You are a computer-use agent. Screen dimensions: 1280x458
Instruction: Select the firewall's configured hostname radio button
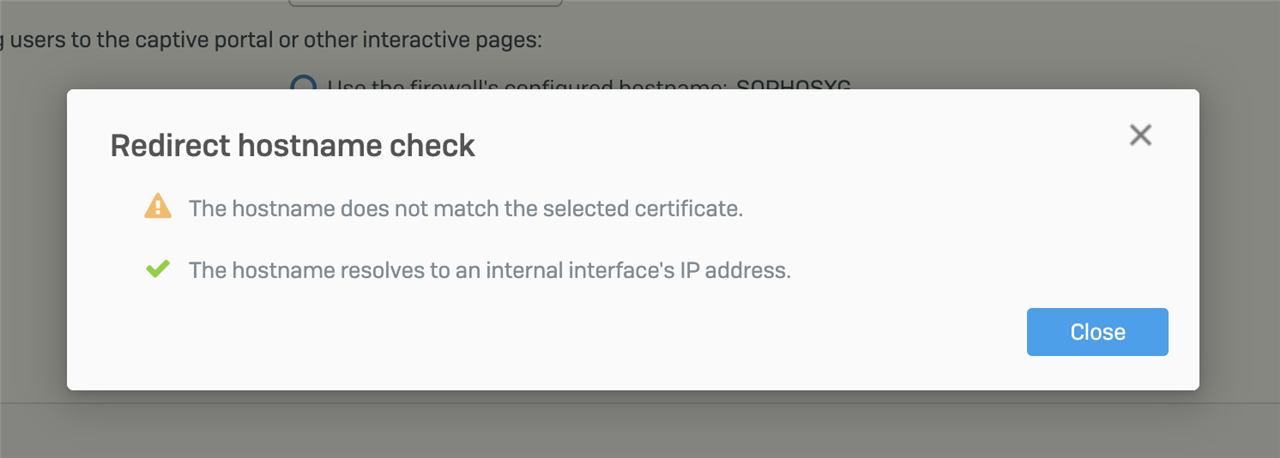click(303, 87)
